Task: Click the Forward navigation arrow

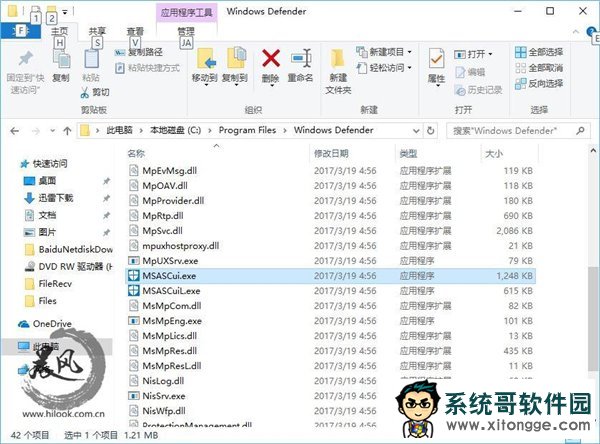Action: point(36,131)
